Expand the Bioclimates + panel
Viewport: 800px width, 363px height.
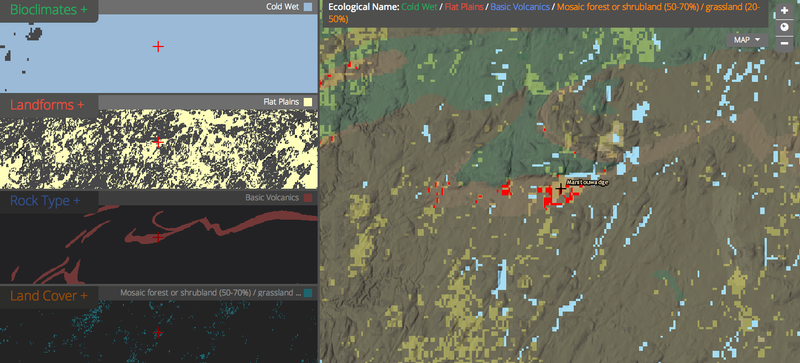(x=48, y=10)
